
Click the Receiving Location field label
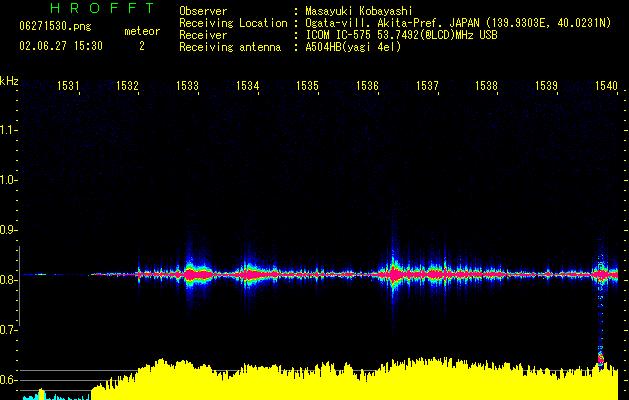233,23
